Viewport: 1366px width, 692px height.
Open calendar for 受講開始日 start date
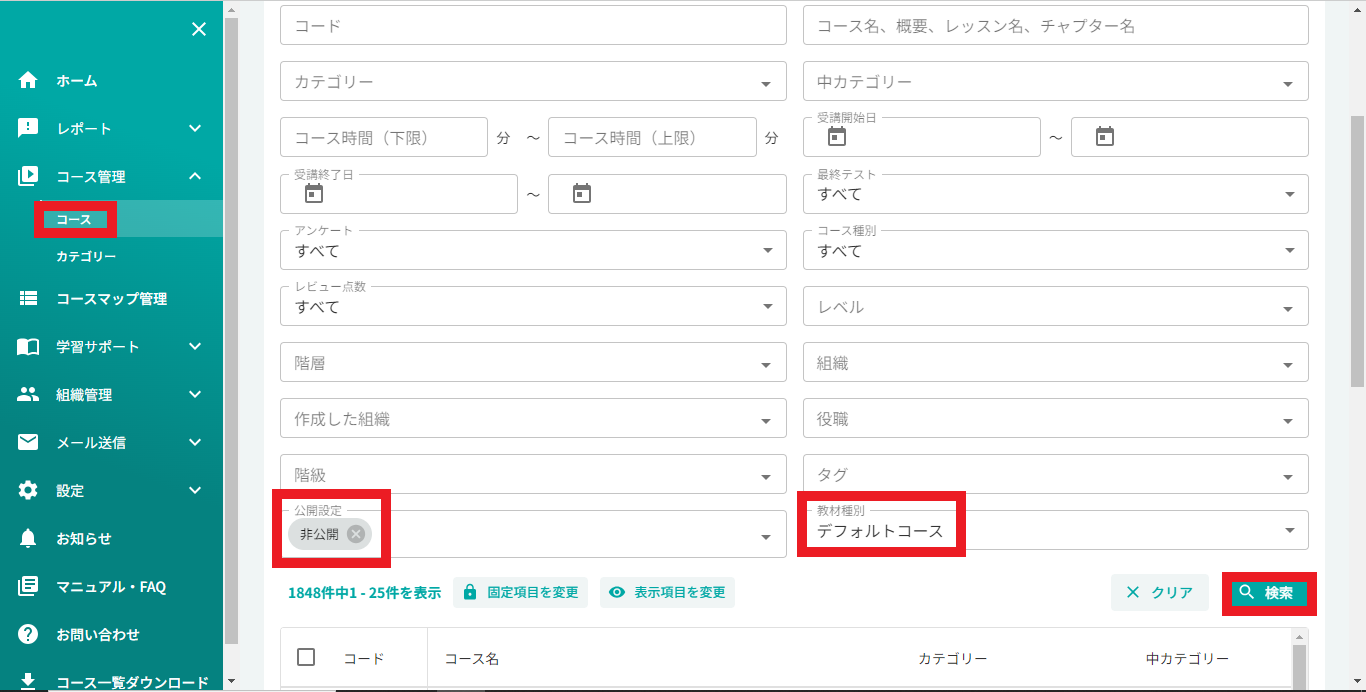(x=837, y=137)
